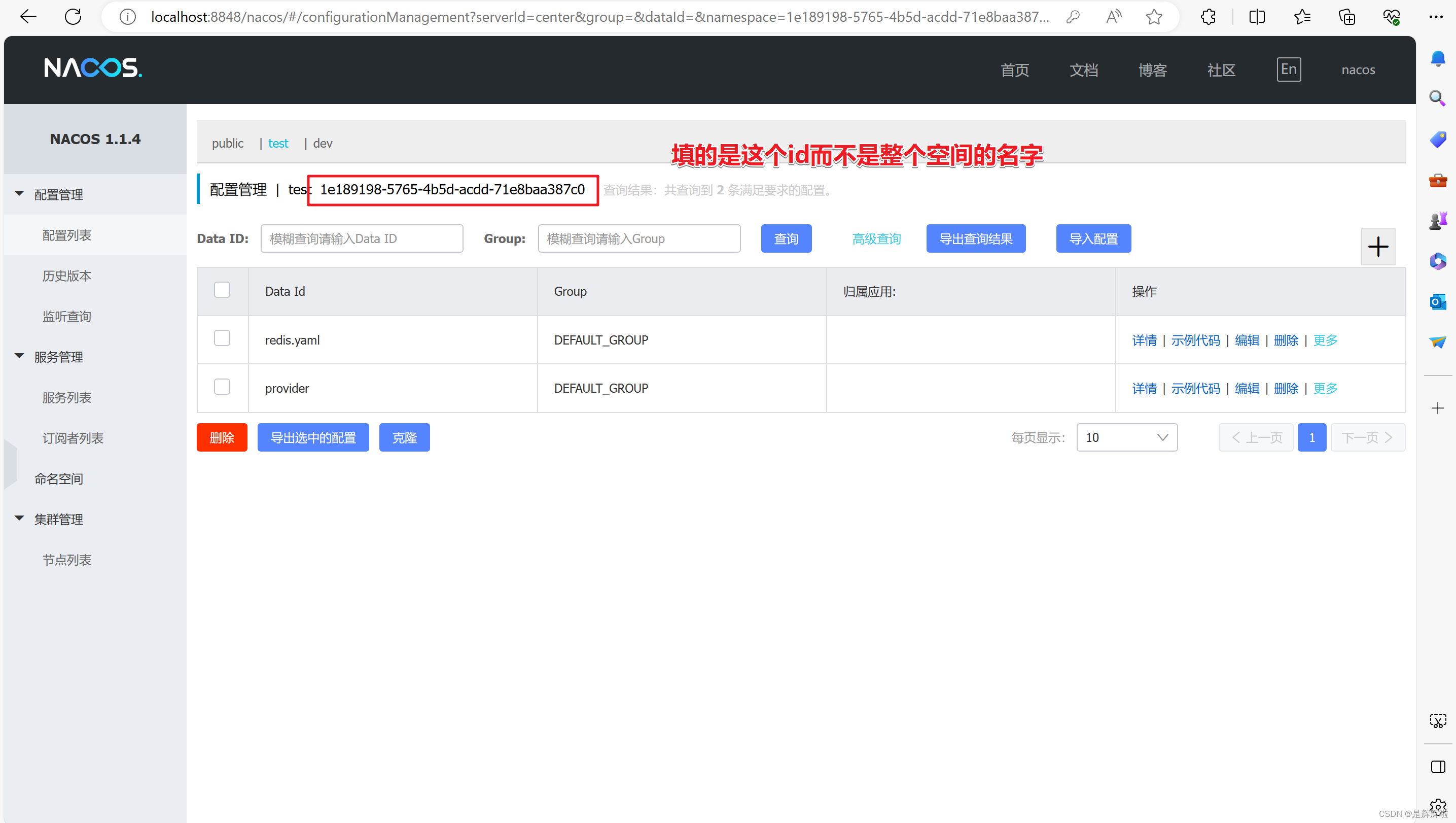Open 更多 menu for redis.yaml row
1456x823 pixels.
click(x=1325, y=340)
